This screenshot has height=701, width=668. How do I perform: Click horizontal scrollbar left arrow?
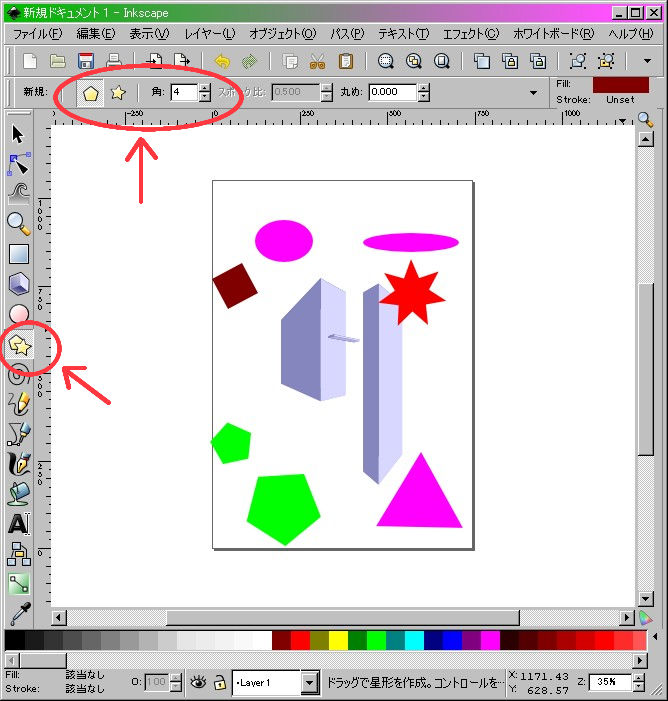point(59,618)
